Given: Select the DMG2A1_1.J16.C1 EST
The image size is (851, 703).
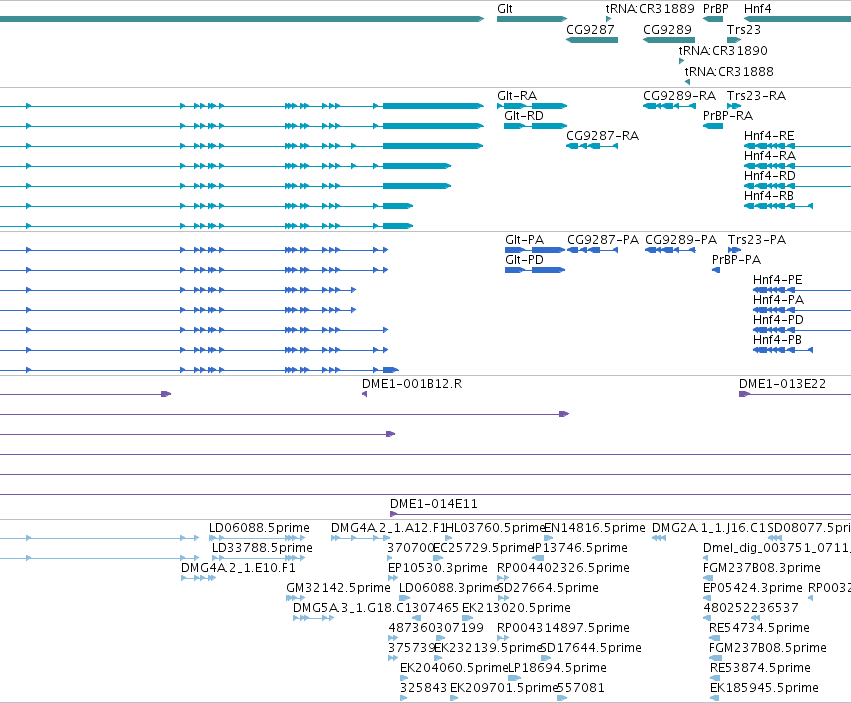Looking at the screenshot, I should tap(659, 538).
